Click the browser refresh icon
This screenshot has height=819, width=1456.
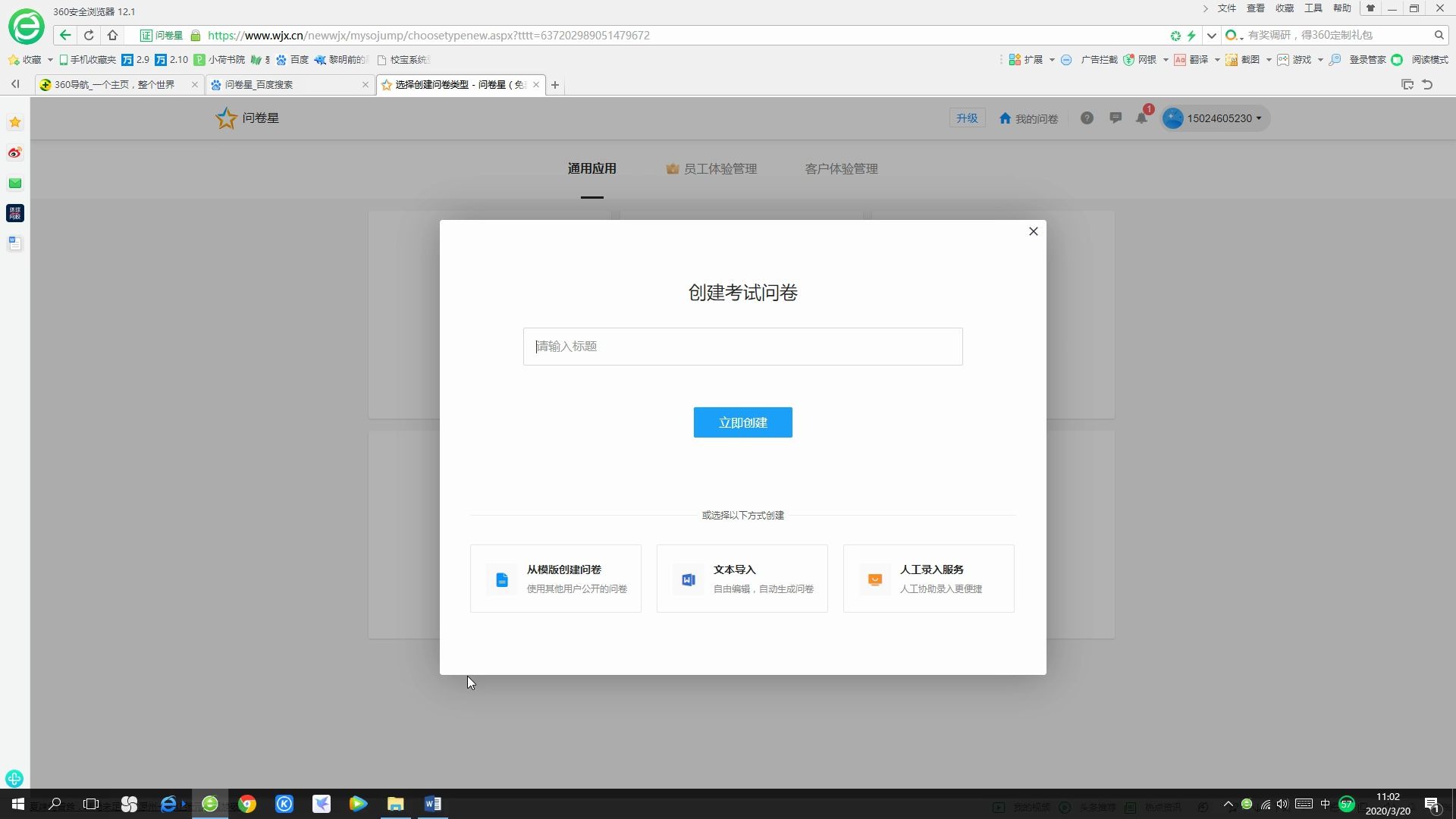[89, 35]
